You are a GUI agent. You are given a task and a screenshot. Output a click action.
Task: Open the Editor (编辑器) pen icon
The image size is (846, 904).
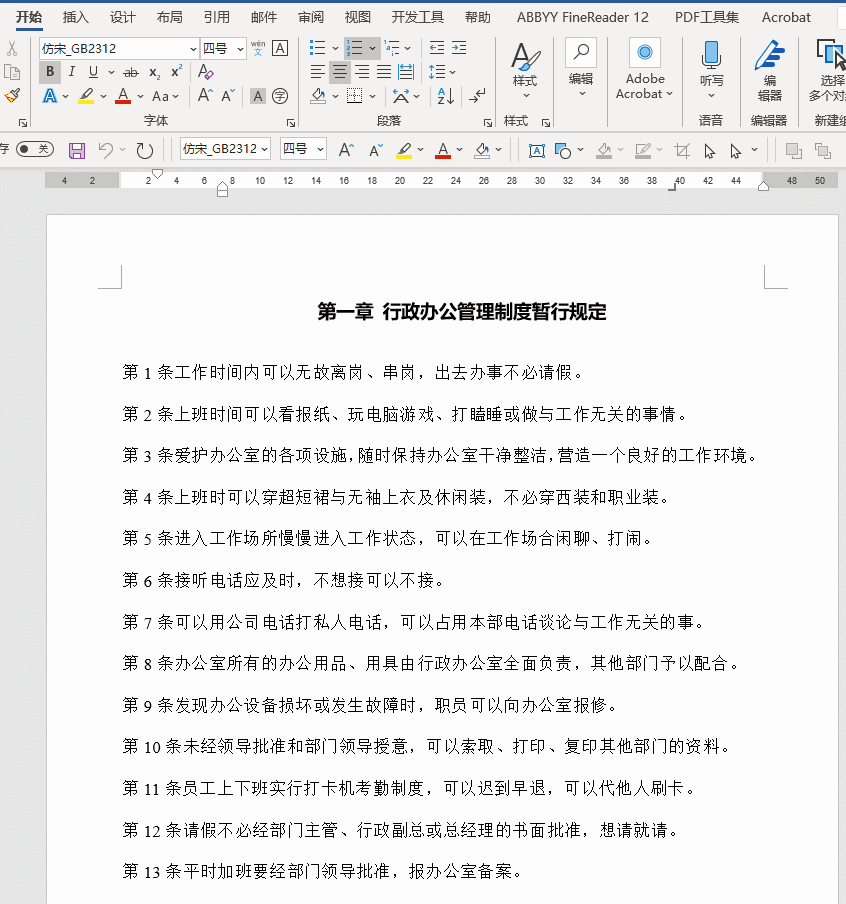pos(769,66)
